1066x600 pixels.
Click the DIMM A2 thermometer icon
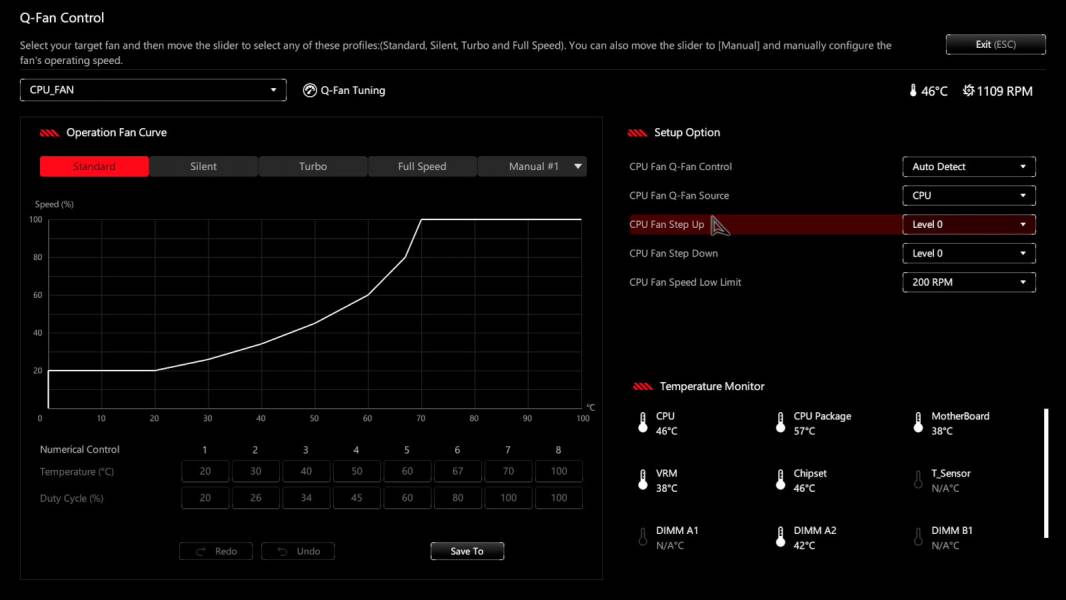click(x=780, y=537)
